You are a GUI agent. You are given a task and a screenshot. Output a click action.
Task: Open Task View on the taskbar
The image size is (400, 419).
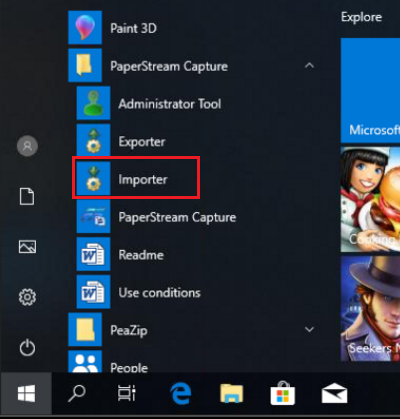[x=127, y=393]
